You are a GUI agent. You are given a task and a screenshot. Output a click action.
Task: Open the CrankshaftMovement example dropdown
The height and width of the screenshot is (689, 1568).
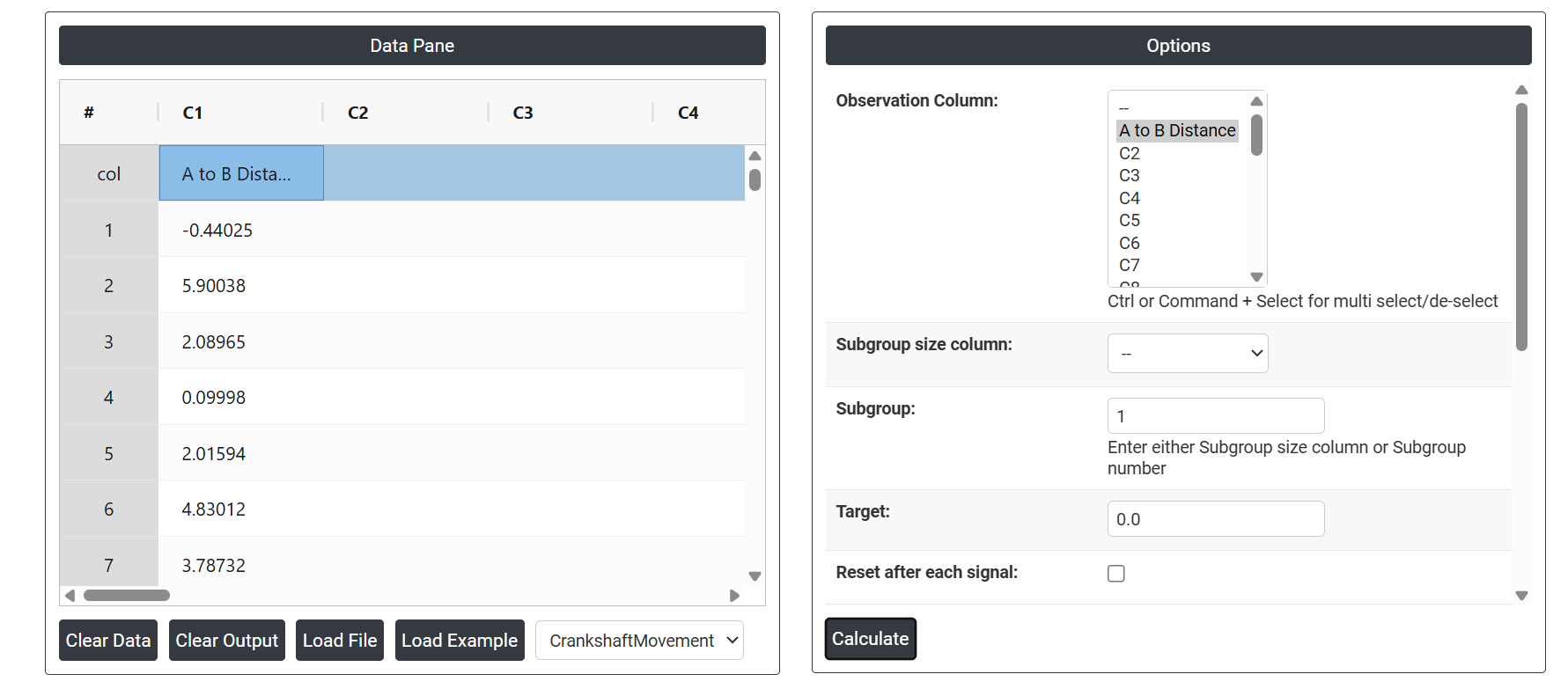click(x=639, y=641)
